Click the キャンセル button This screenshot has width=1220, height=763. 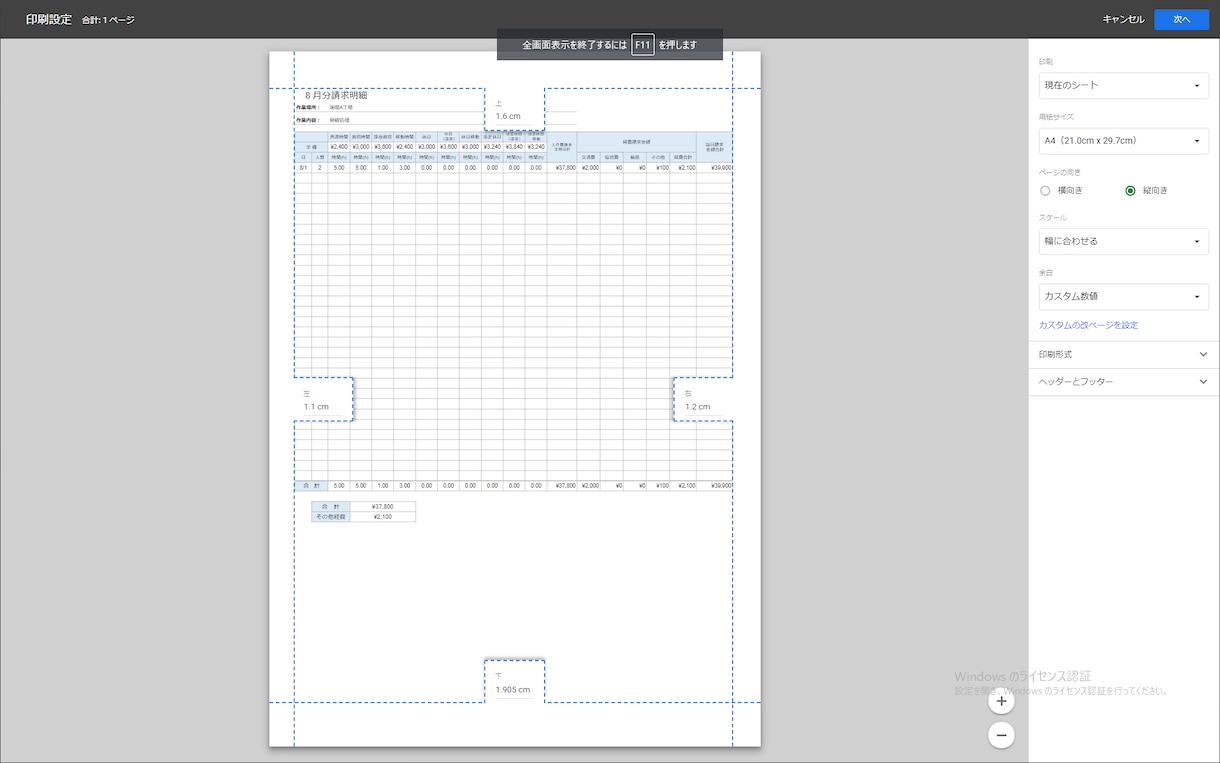1123,19
